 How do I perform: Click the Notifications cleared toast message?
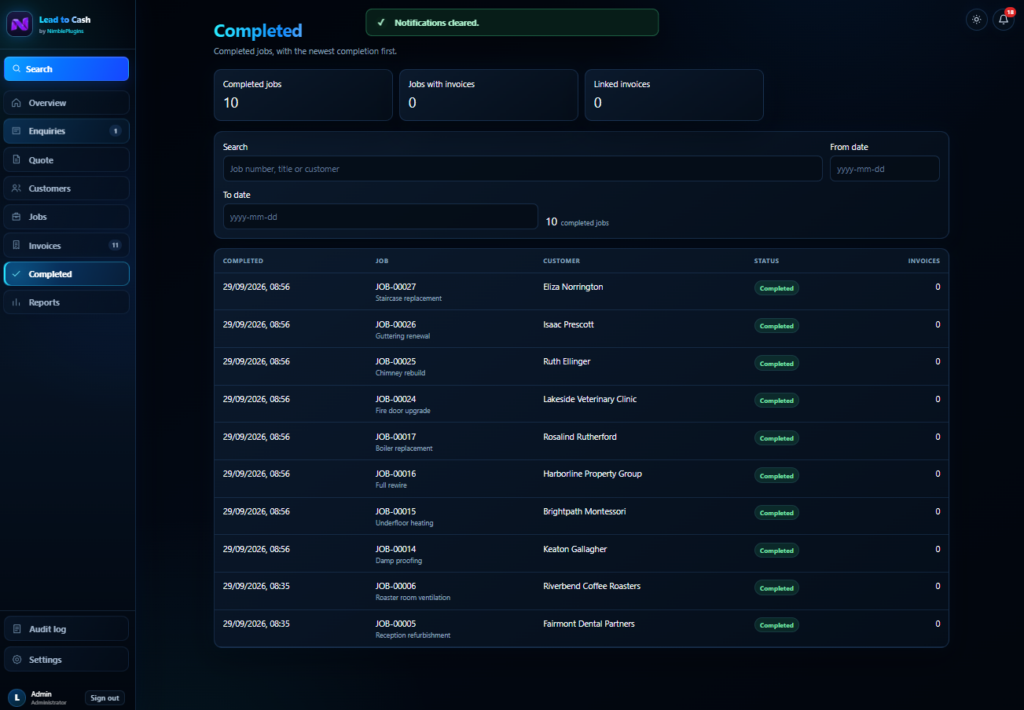[512, 22]
